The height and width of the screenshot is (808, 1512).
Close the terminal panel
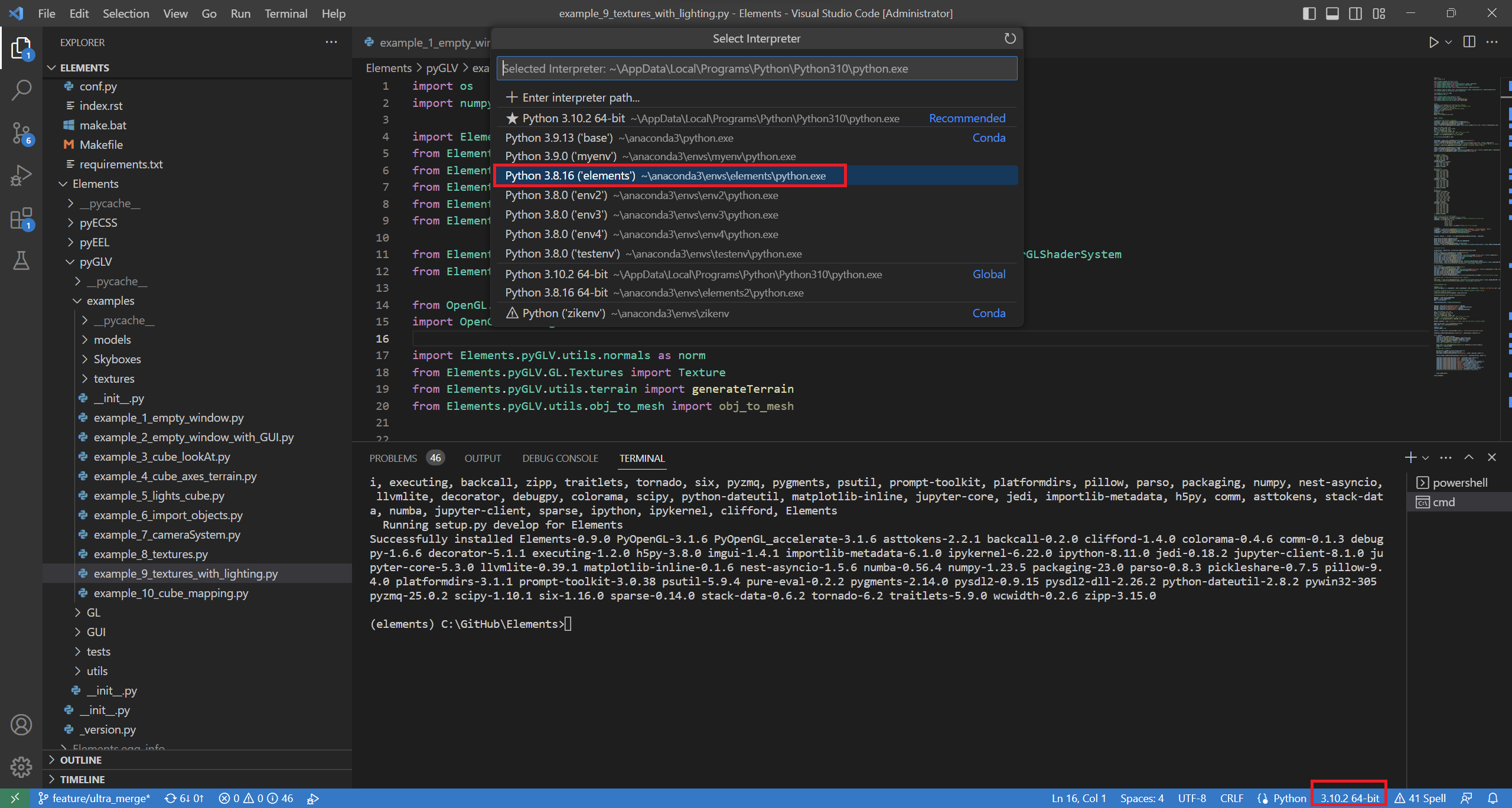click(x=1492, y=457)
